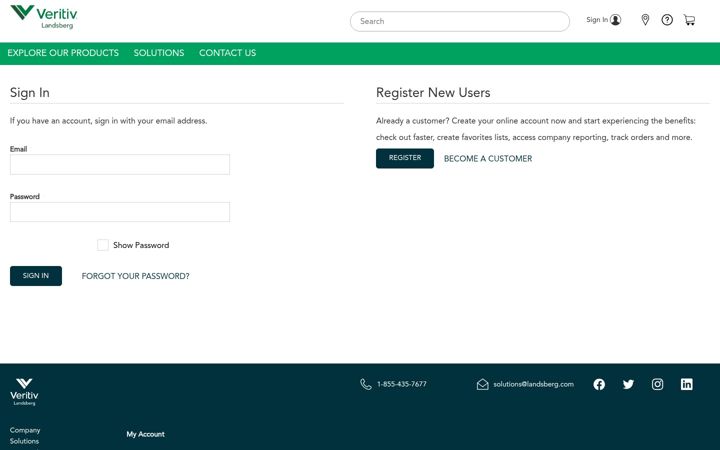Tick the Show Password checkbox
Image resolution: width=720 pixels, height=450 pixels.
tap(103, 245)
